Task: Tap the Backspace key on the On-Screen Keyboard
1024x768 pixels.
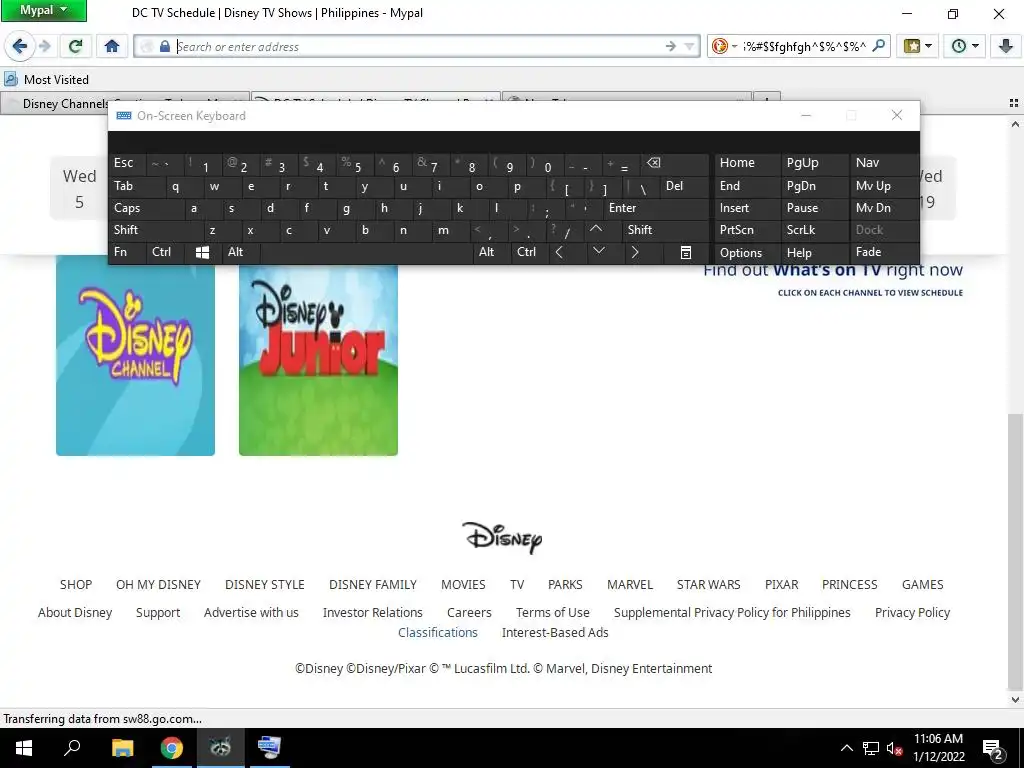Action: pos(674,163)
